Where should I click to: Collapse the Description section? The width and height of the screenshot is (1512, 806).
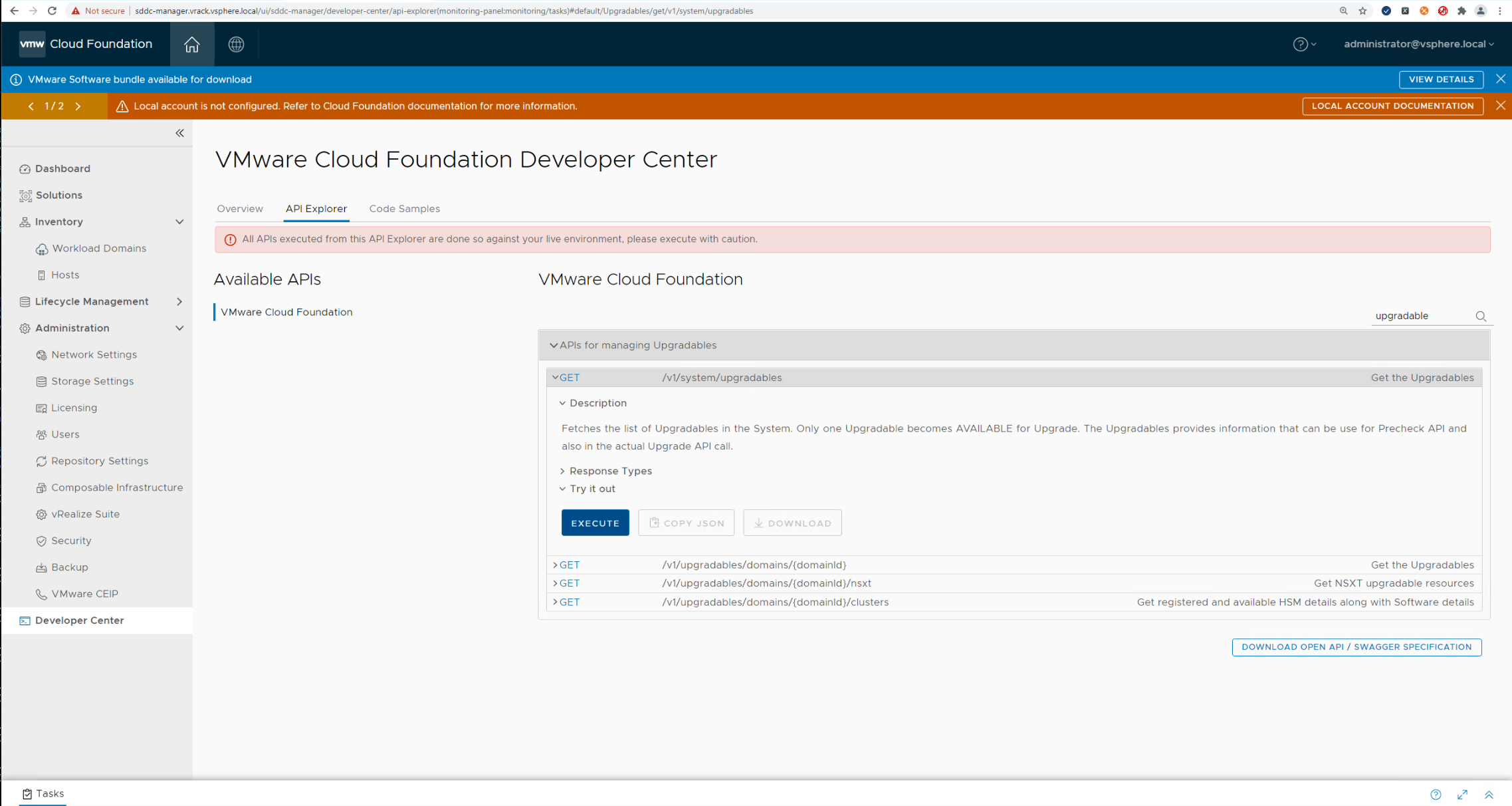point(563,403)
